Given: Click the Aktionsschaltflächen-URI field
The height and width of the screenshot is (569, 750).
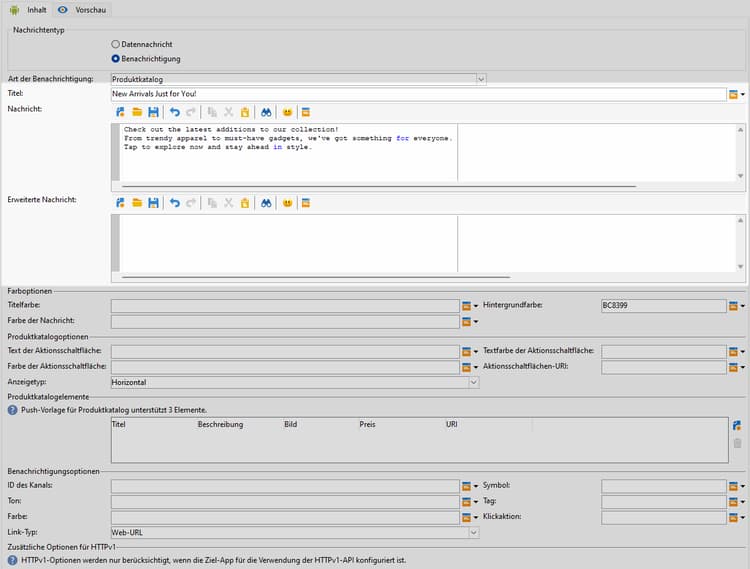Looking at the screenshot, I should tap(664, 367).
